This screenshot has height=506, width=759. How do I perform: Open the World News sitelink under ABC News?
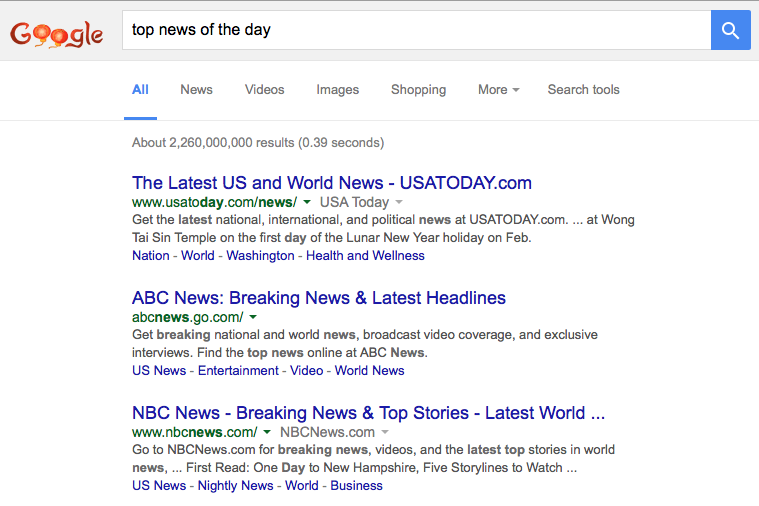tap(369, 370)
